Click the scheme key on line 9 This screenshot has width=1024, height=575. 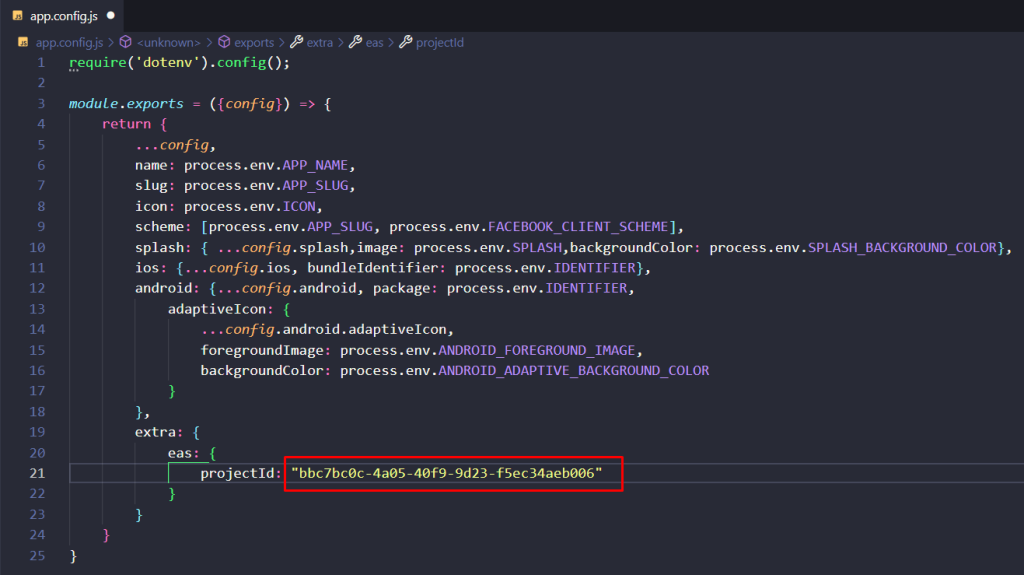159,227
